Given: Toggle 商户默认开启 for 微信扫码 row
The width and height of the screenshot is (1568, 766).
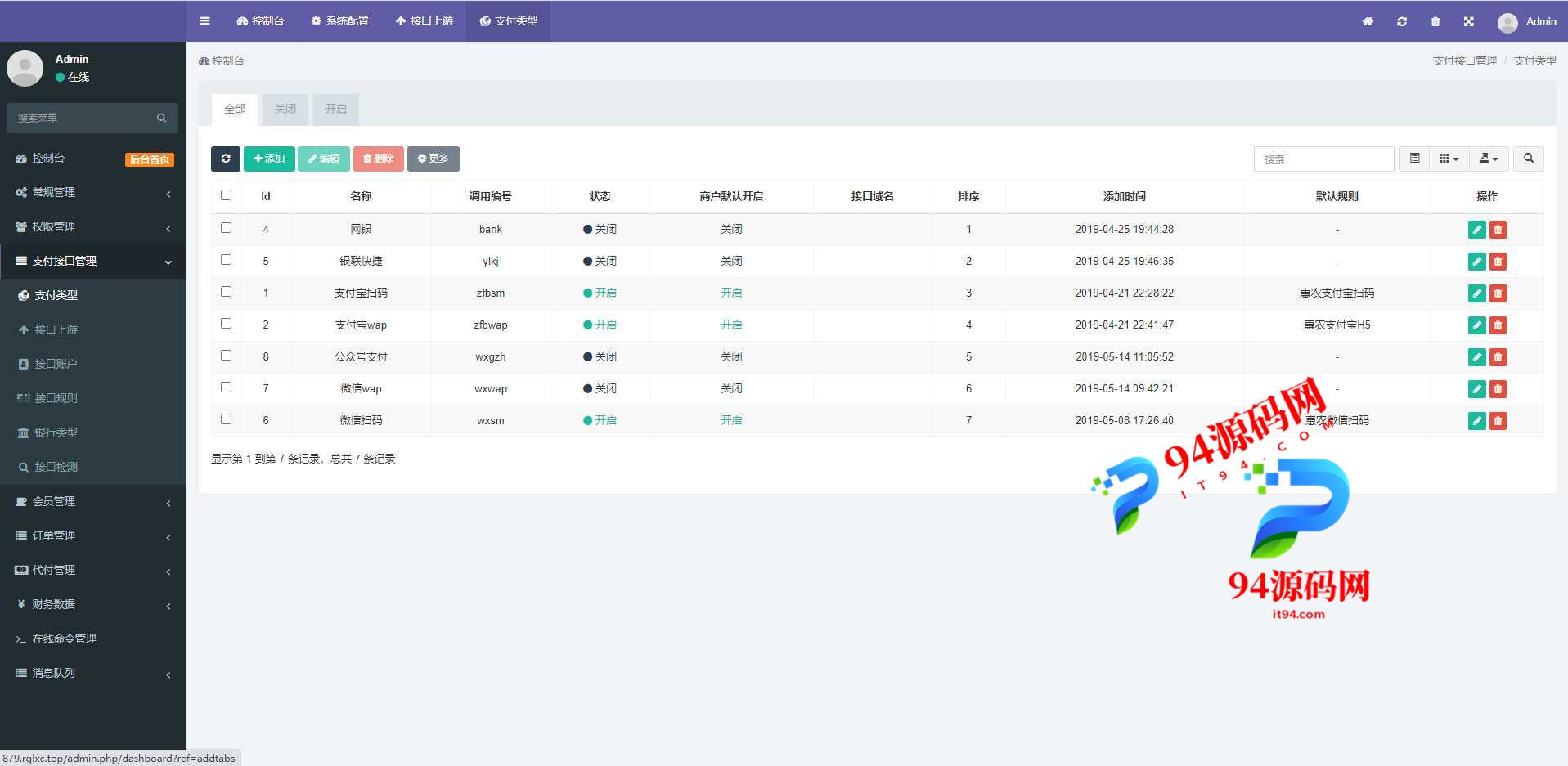Looking at the screenshot, I should pyautogui.click(x=731, y=421).
